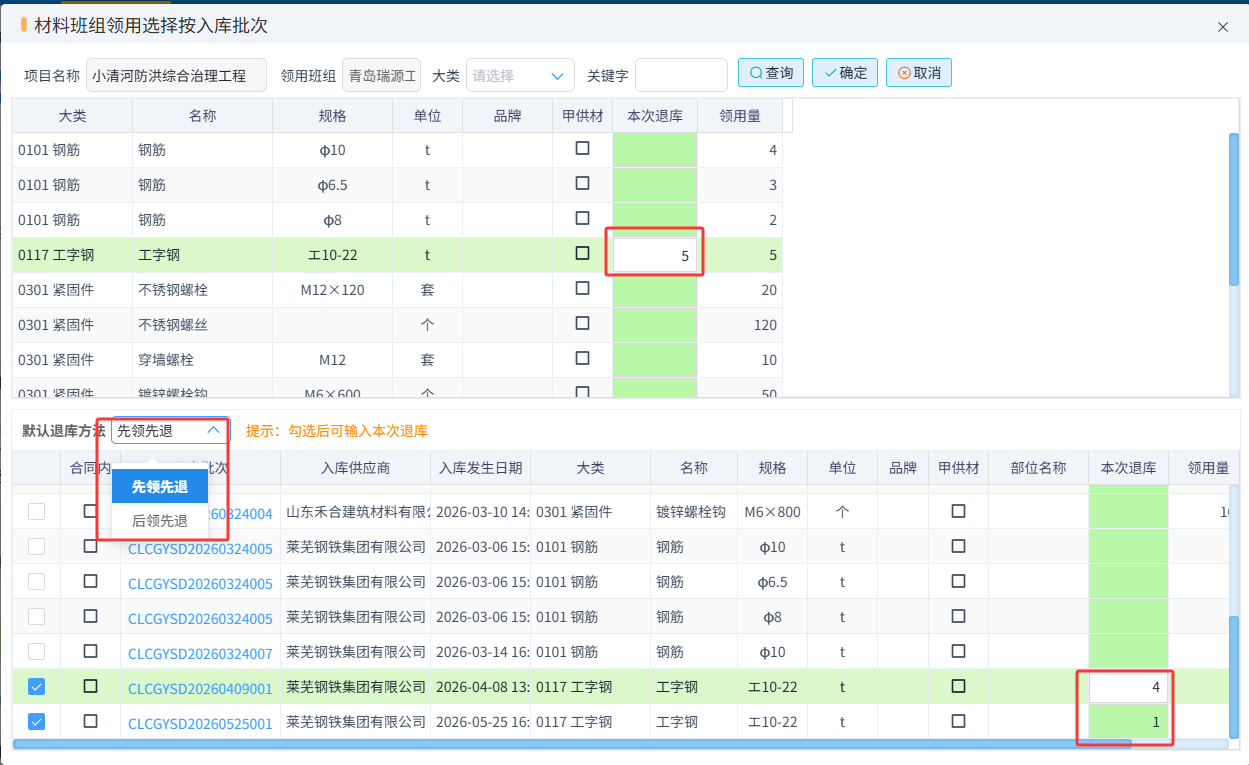Collapse the 默认退库方法 combo box
The height and width of the screenshot is (765, 1249).
pyautogui.click(x=171, y=431)
